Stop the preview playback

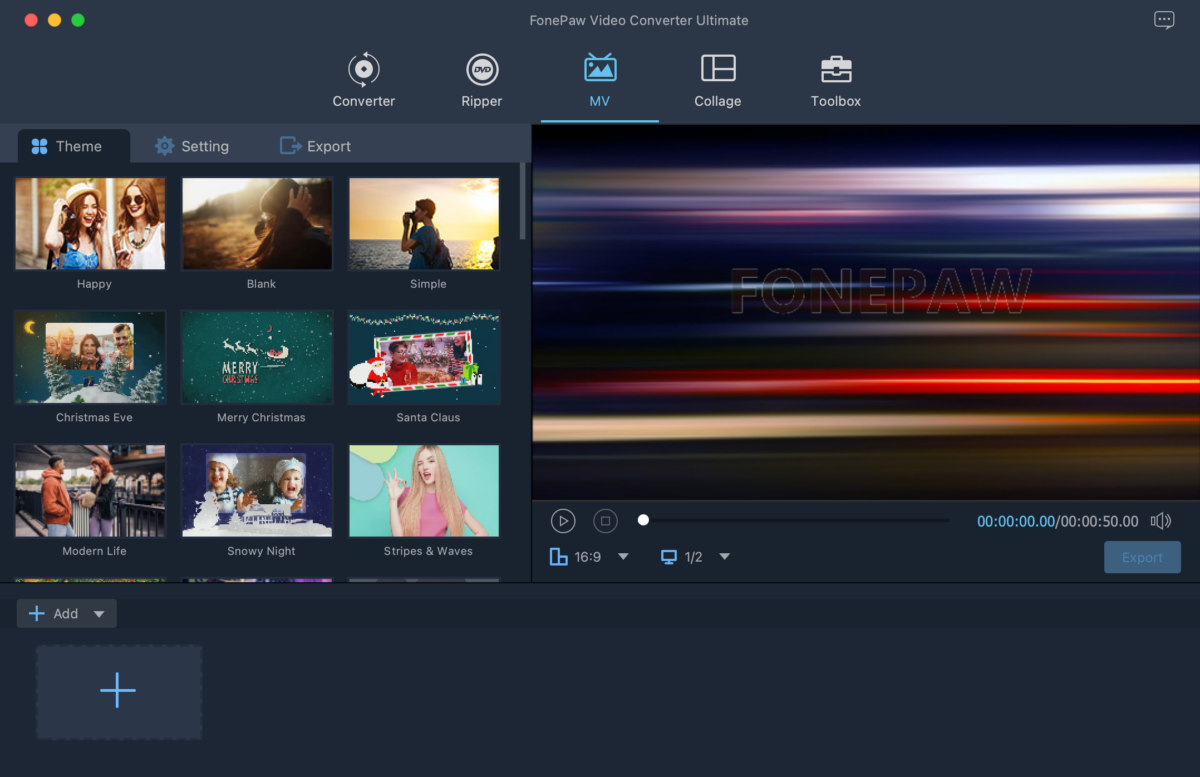(x=605, y=521)
